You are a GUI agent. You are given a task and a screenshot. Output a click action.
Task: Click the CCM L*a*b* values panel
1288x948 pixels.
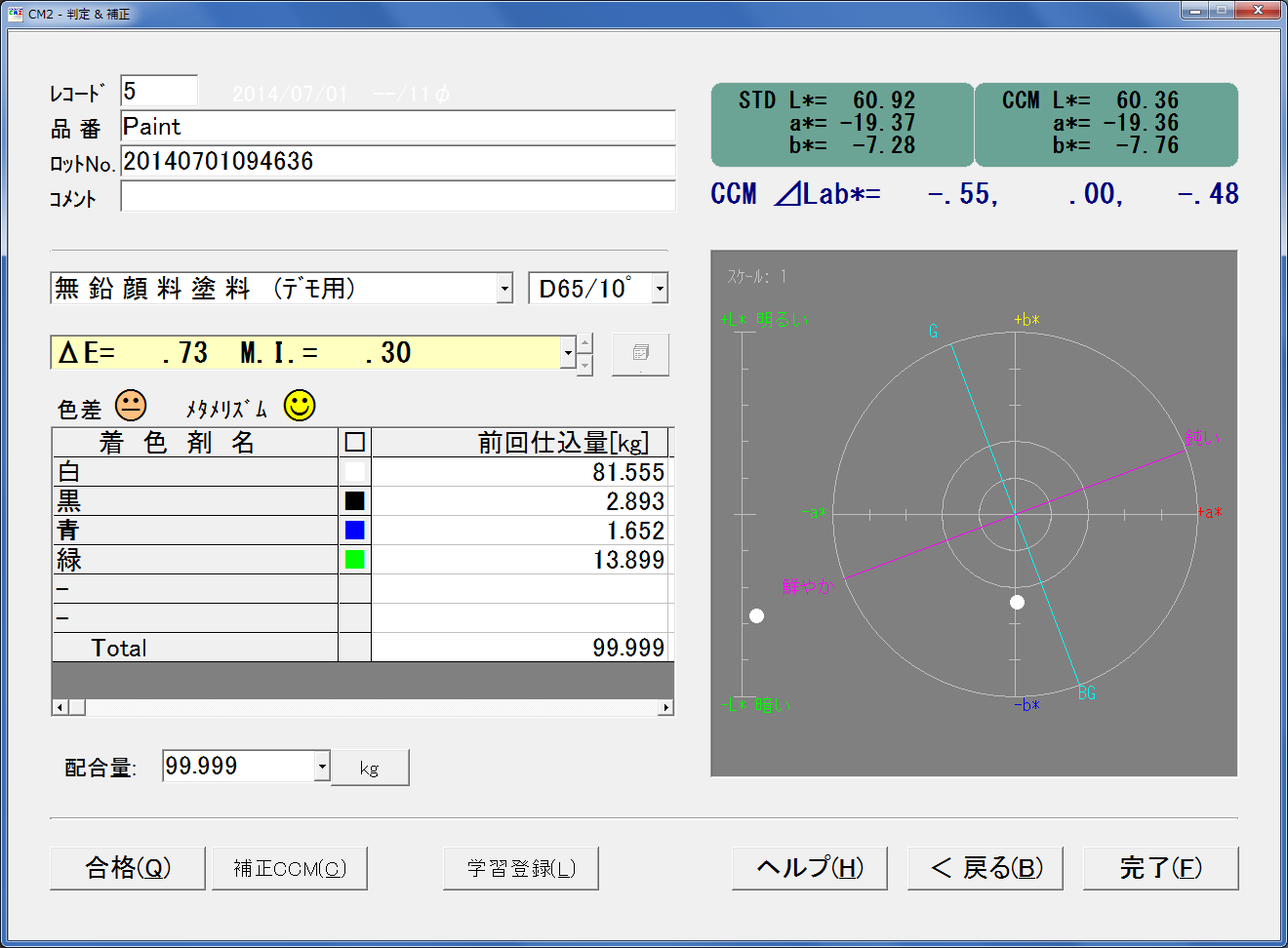[x=1107, y=124]
